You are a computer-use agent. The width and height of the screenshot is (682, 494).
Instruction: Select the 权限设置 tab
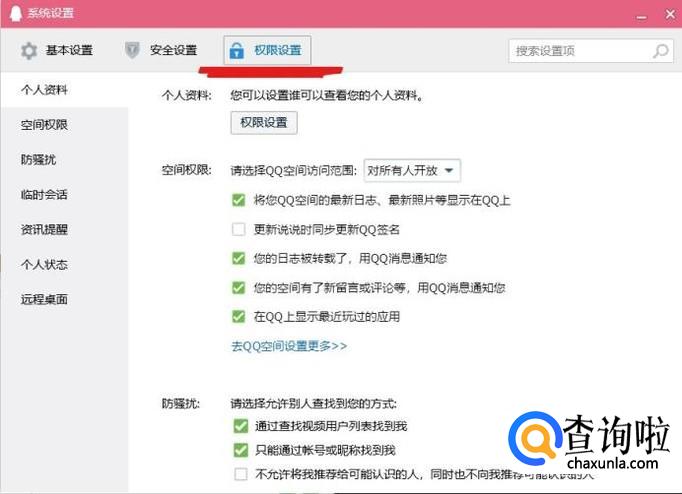[267, 50]
